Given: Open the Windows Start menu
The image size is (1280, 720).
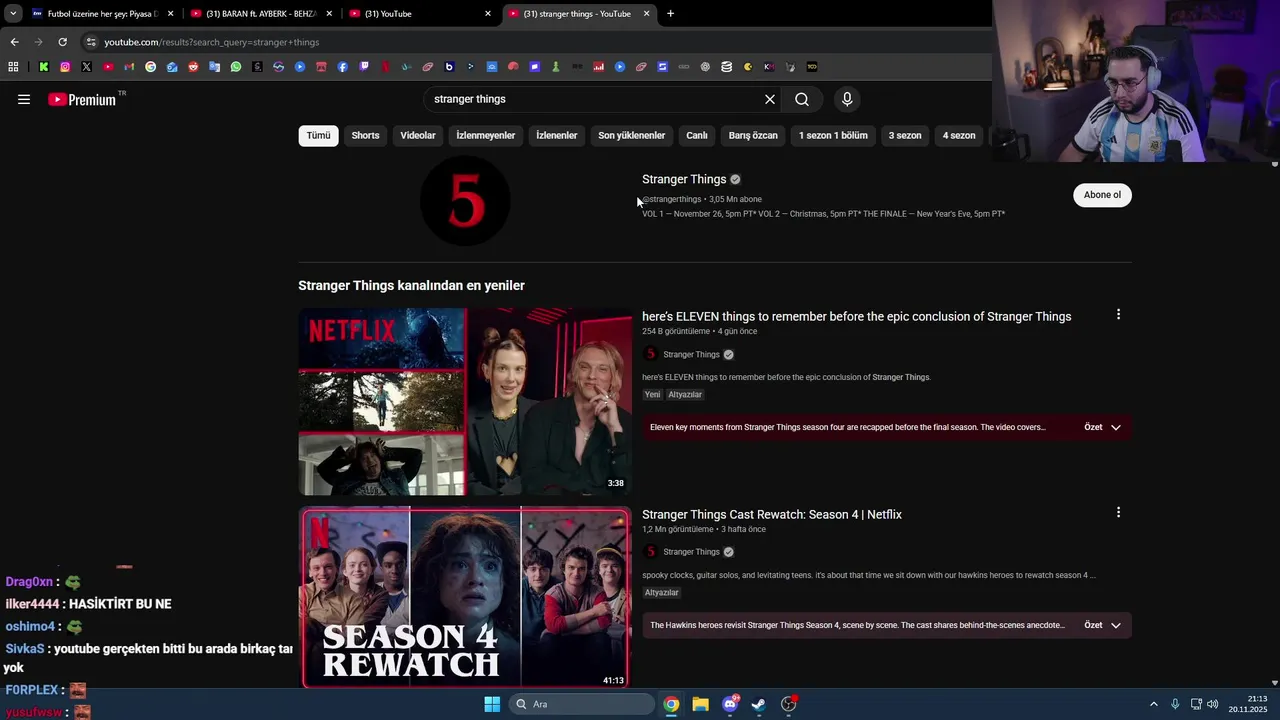Looking at the screenshot, I should click(492, 704).
